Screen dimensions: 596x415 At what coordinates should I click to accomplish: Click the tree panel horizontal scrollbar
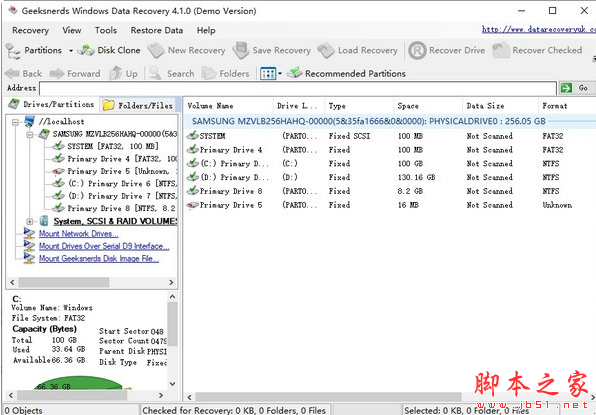[64, 282]
